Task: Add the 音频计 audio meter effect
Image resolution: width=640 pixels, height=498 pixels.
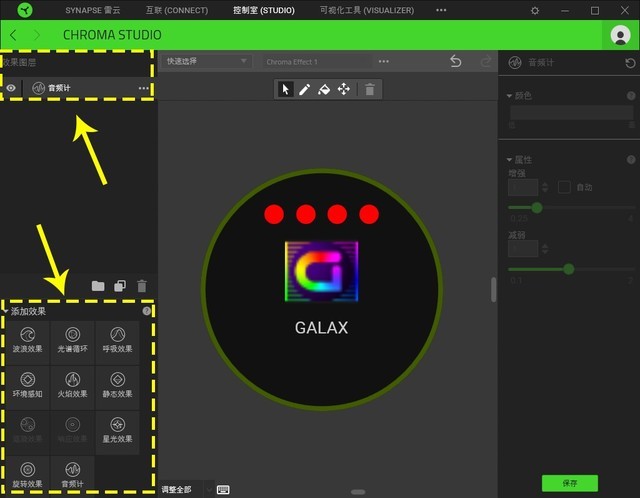Action: (73, 476)
